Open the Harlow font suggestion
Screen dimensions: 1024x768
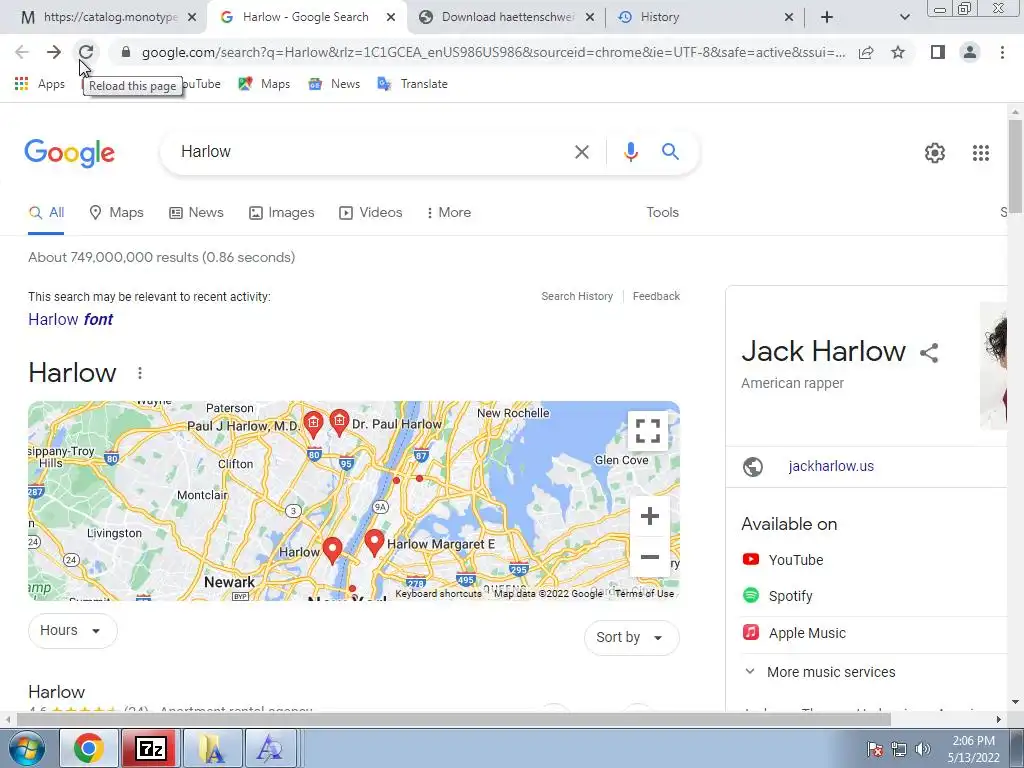tap(71, 319)
